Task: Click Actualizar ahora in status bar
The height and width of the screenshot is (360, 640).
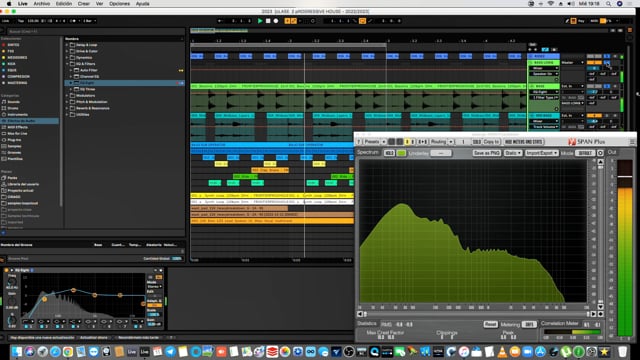Action: click(x=93, y=338)
